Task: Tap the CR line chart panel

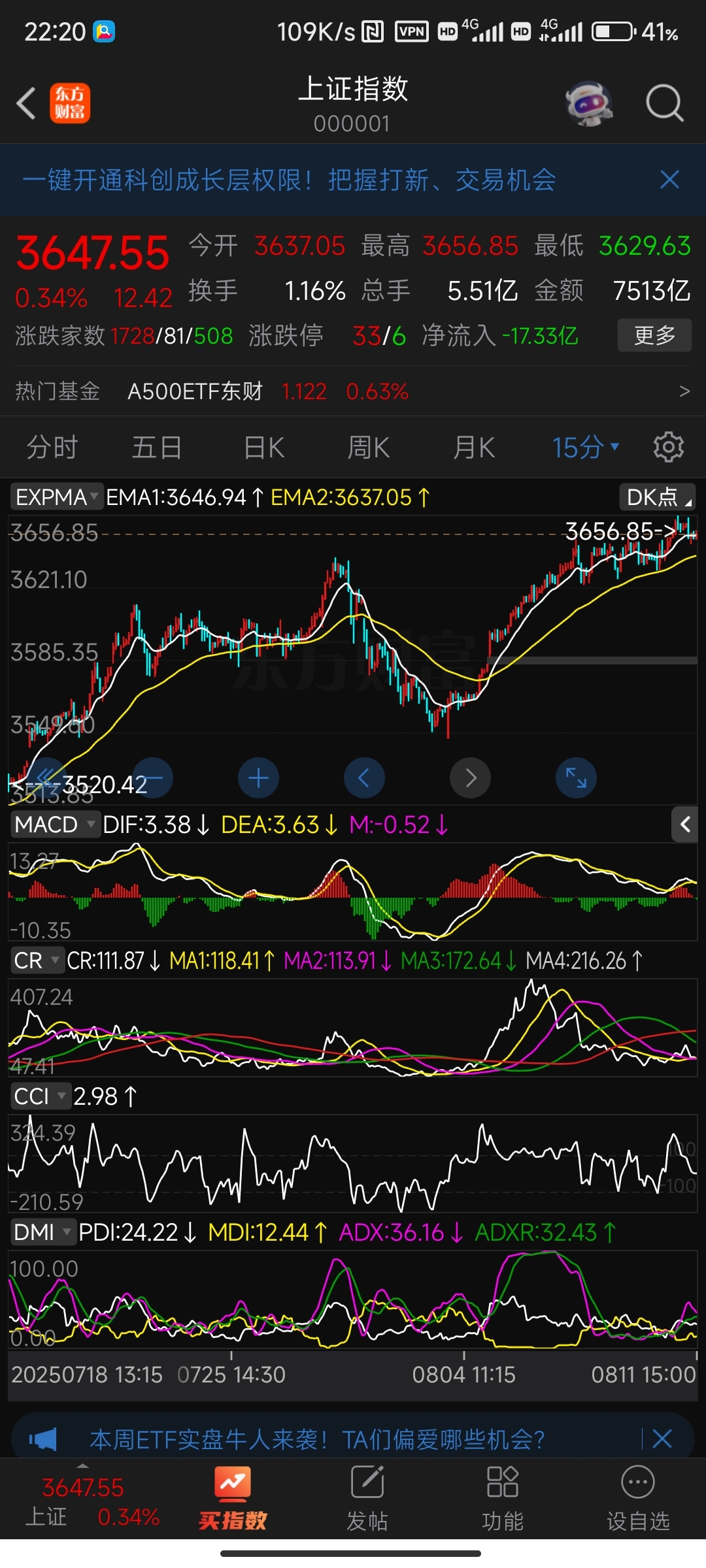Action: (353, 1027)
